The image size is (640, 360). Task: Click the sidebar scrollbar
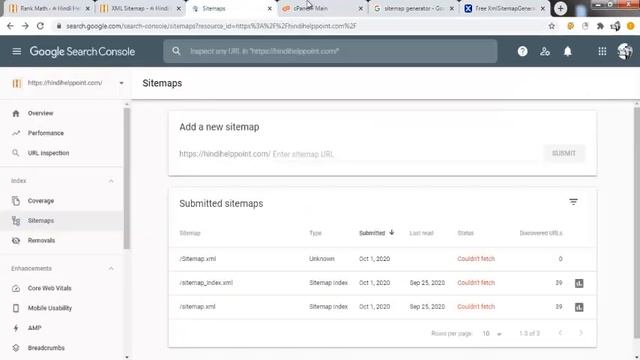[127, 178]
